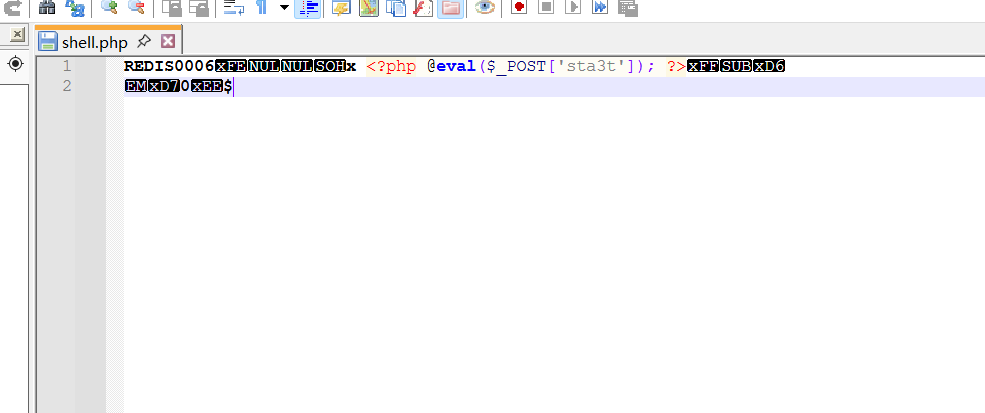The image size is (985, 413).
Task: Toggle Show All Characters pilcrow icon
Action: tap(261, 8)
